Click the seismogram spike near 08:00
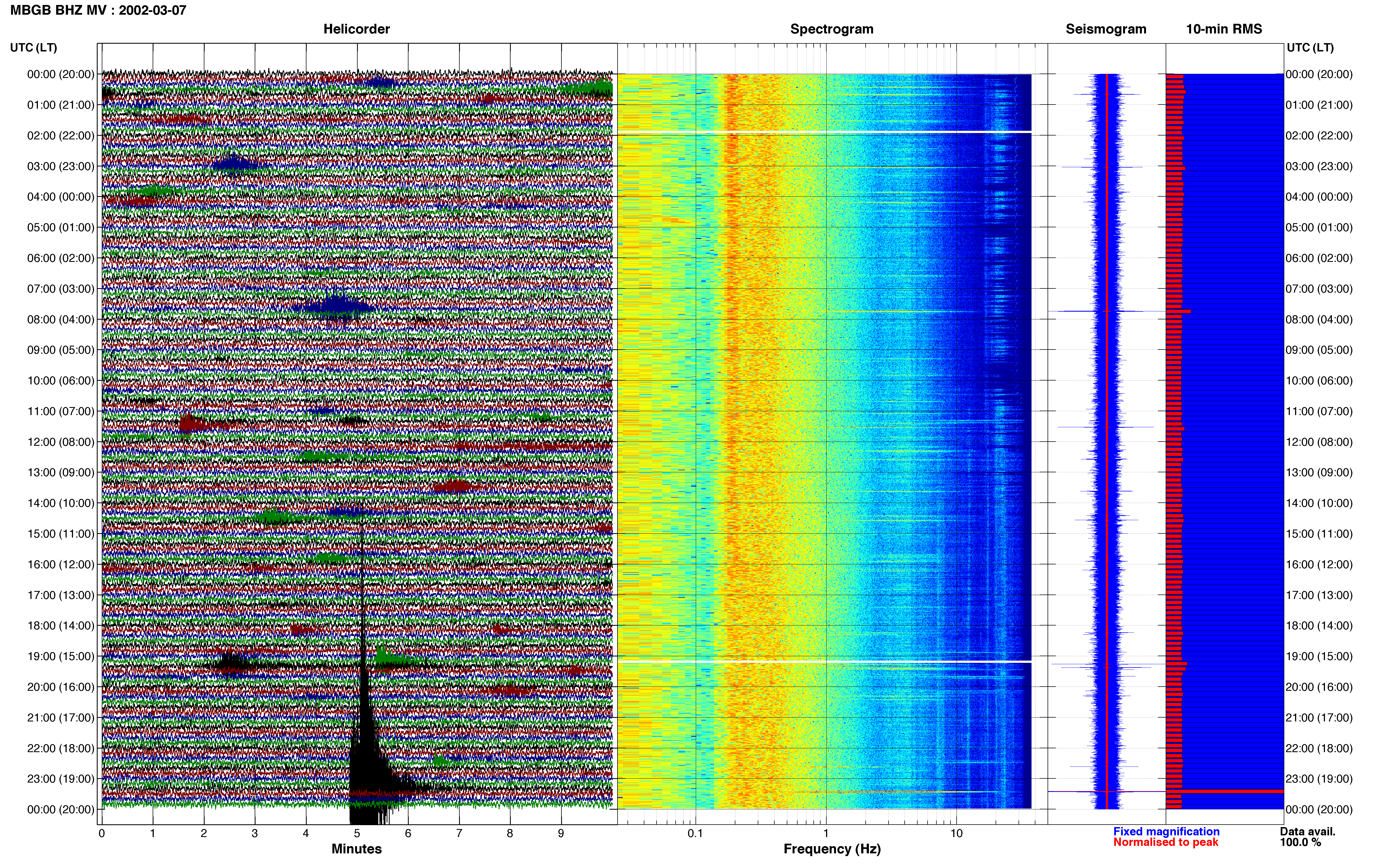Image resolution: width=1388 pixels, height=868 pixels. click(1106, 311)
